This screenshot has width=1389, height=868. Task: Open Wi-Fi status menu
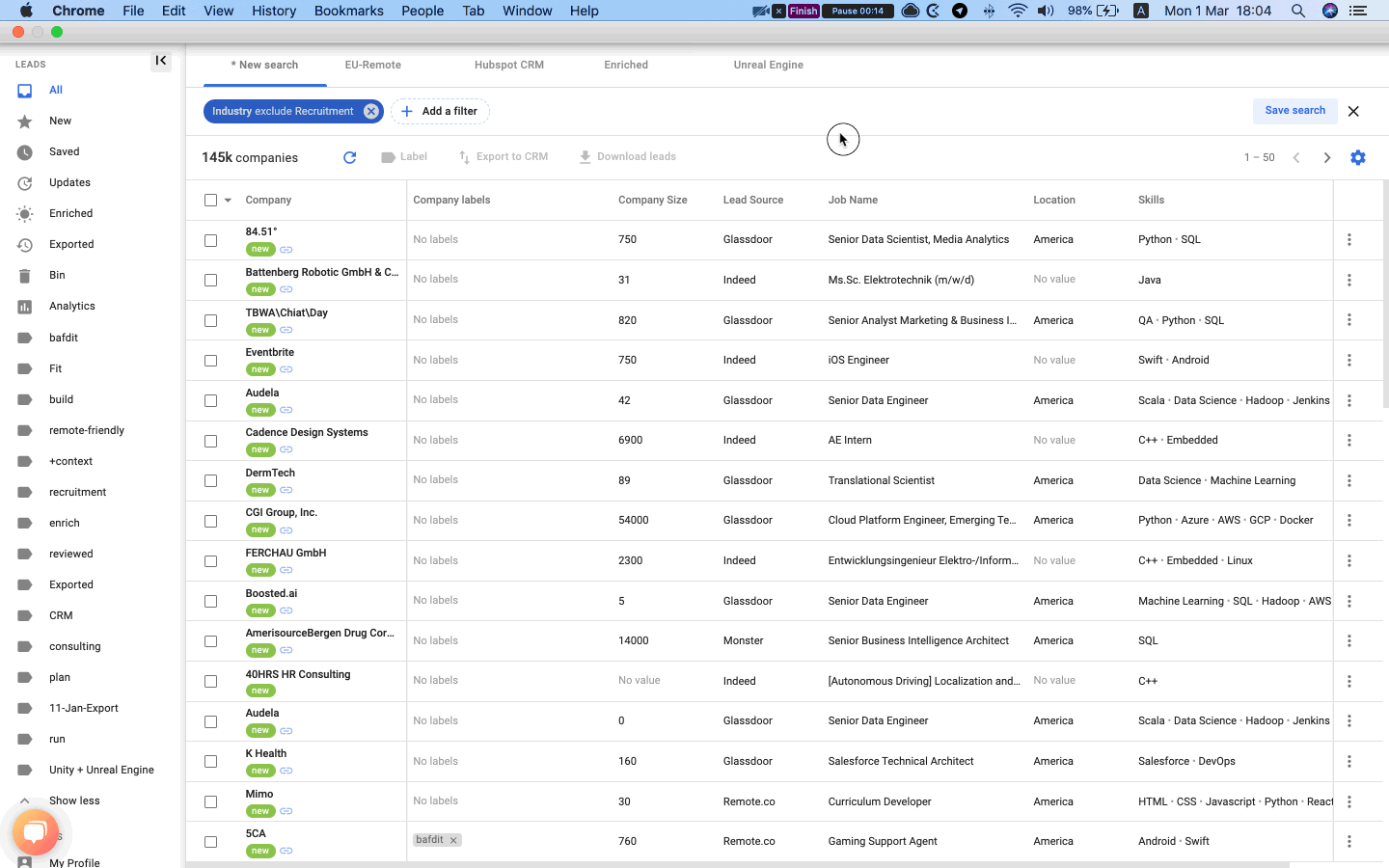click(1018, 11)
